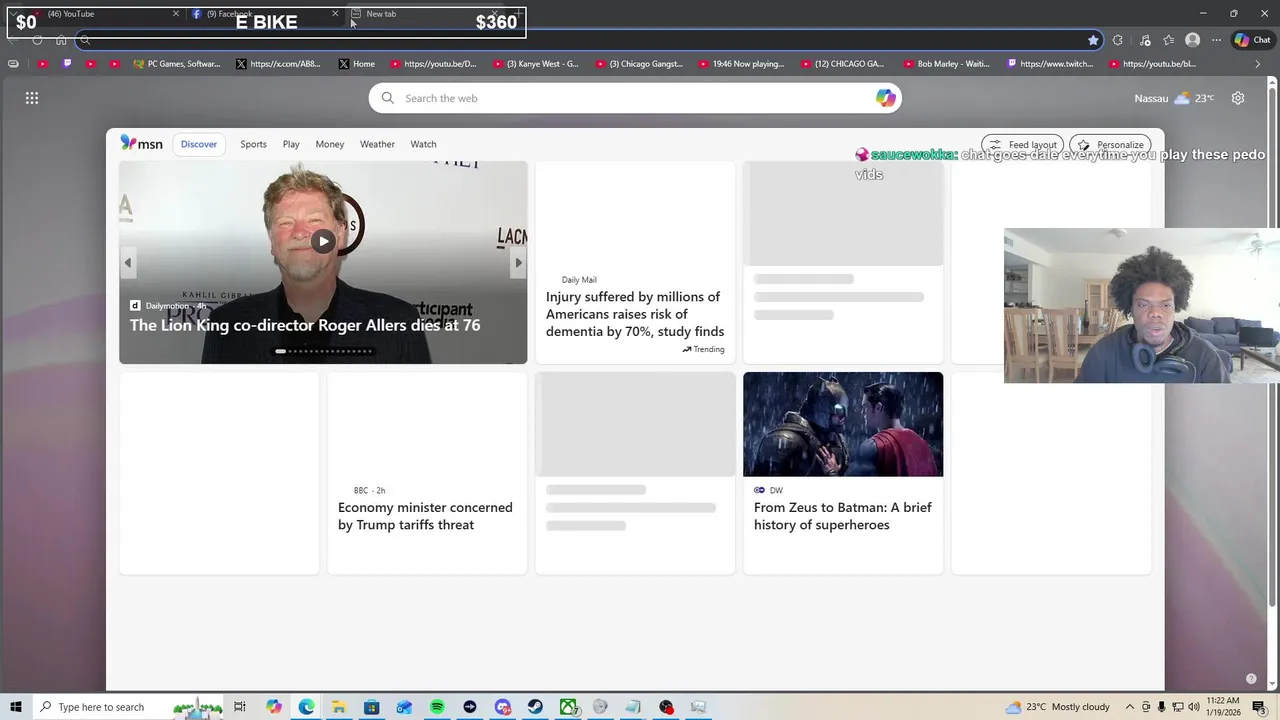Select the Play tab
The image size is (1280, 720).
[x=291, y=144]
